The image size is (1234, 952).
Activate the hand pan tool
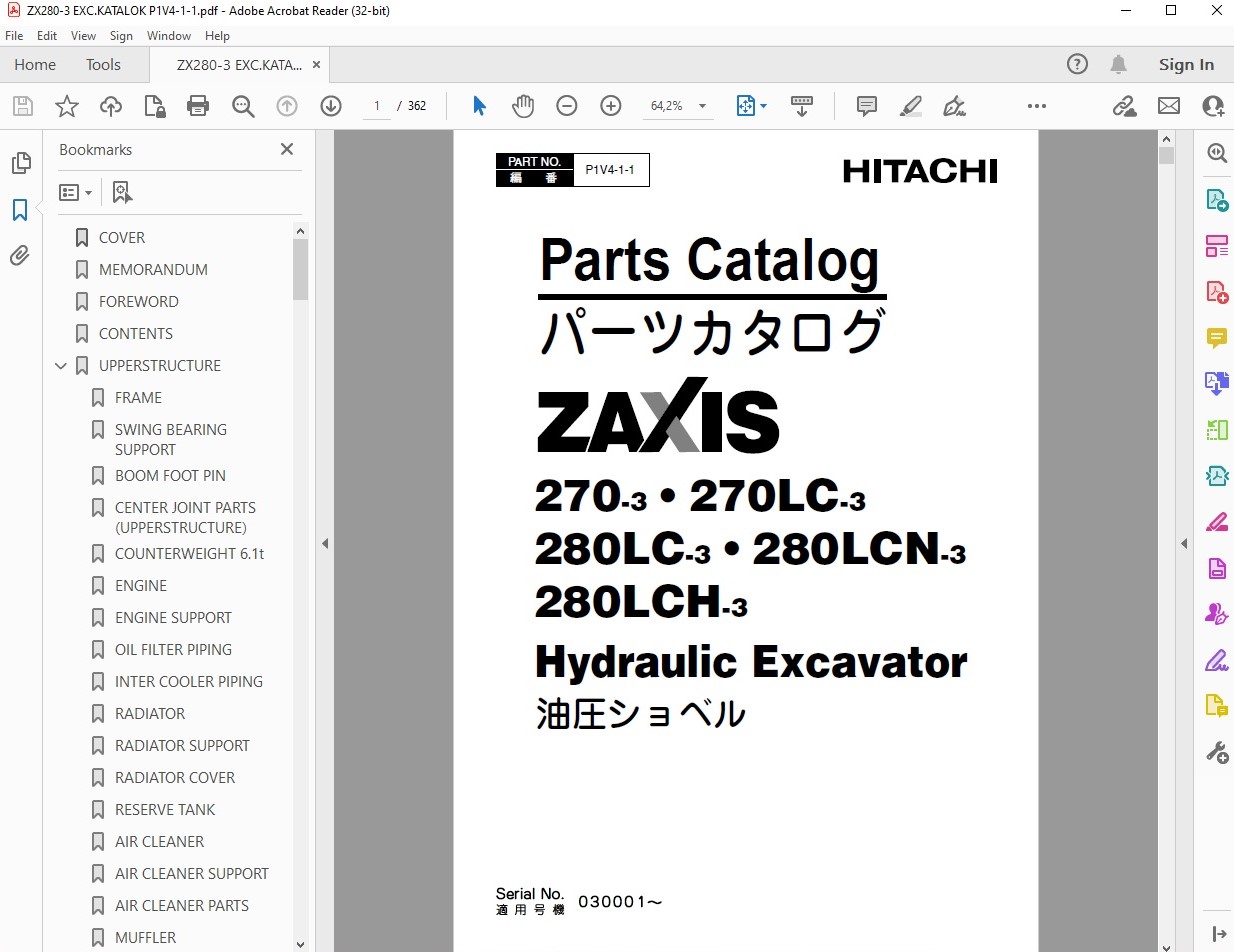(523, 106)
